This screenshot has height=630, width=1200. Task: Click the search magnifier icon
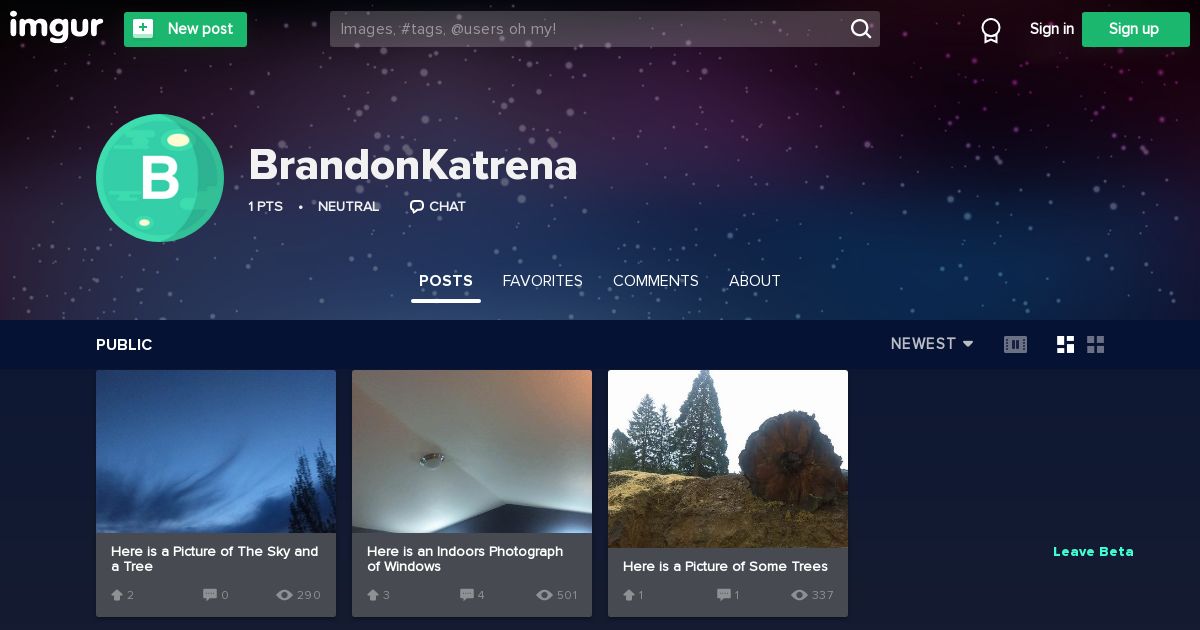[861, 29]
